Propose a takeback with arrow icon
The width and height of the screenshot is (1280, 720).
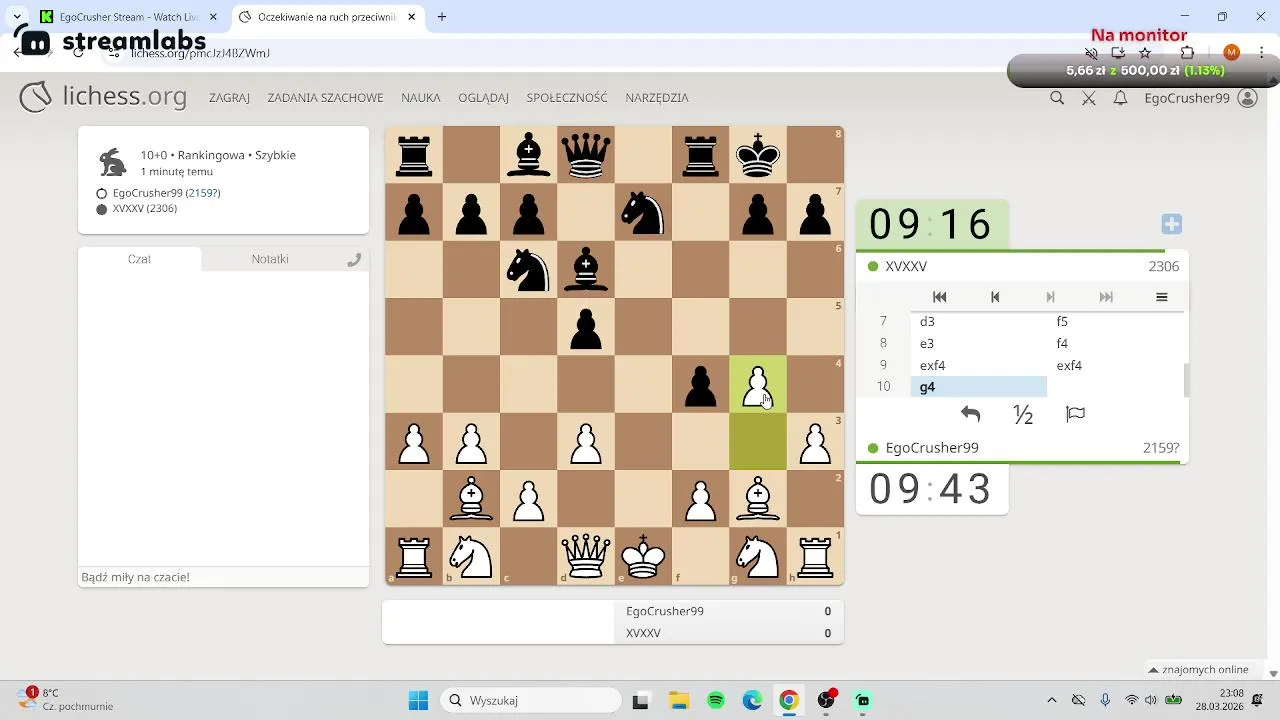pyautogui.click(x=970, y=414)
